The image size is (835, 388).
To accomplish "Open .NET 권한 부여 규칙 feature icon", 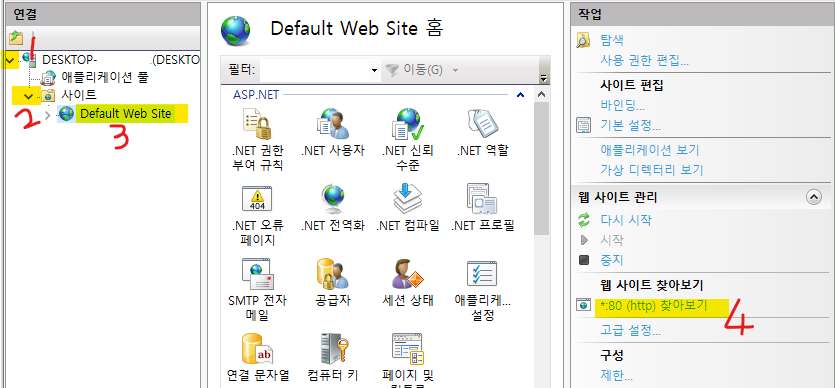I will tap(258, 124).
